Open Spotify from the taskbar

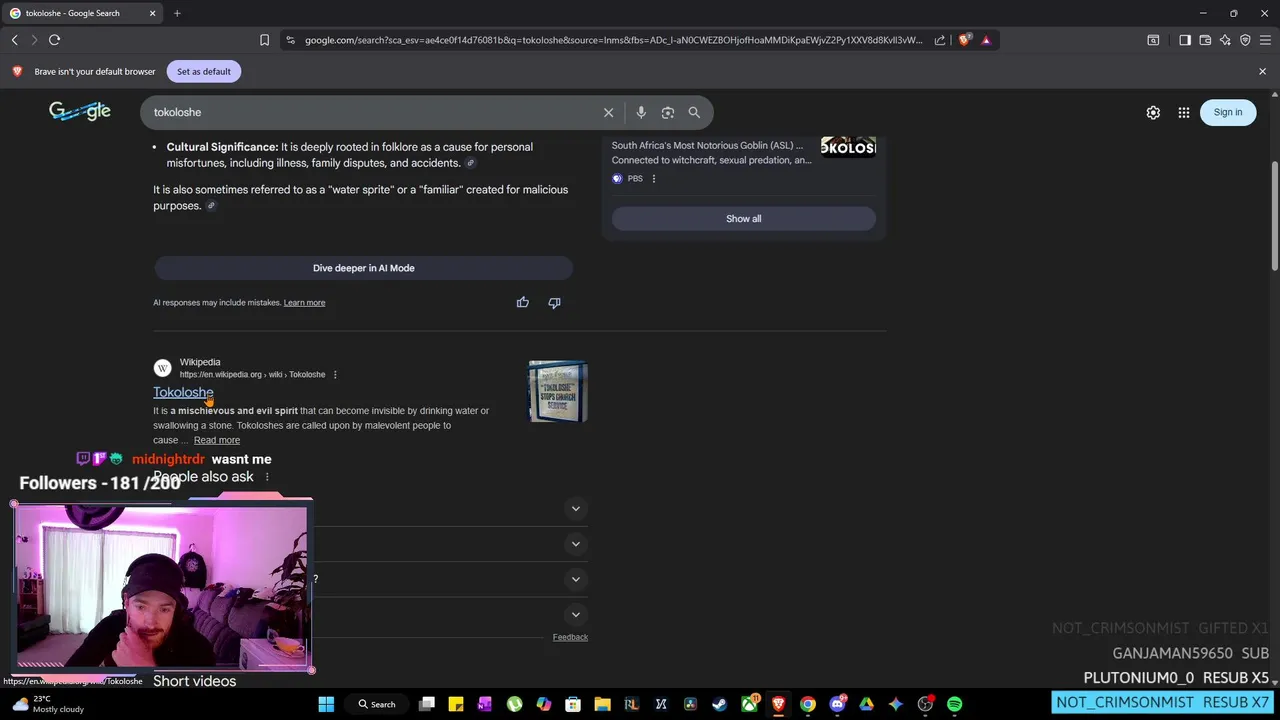(955, 704)
